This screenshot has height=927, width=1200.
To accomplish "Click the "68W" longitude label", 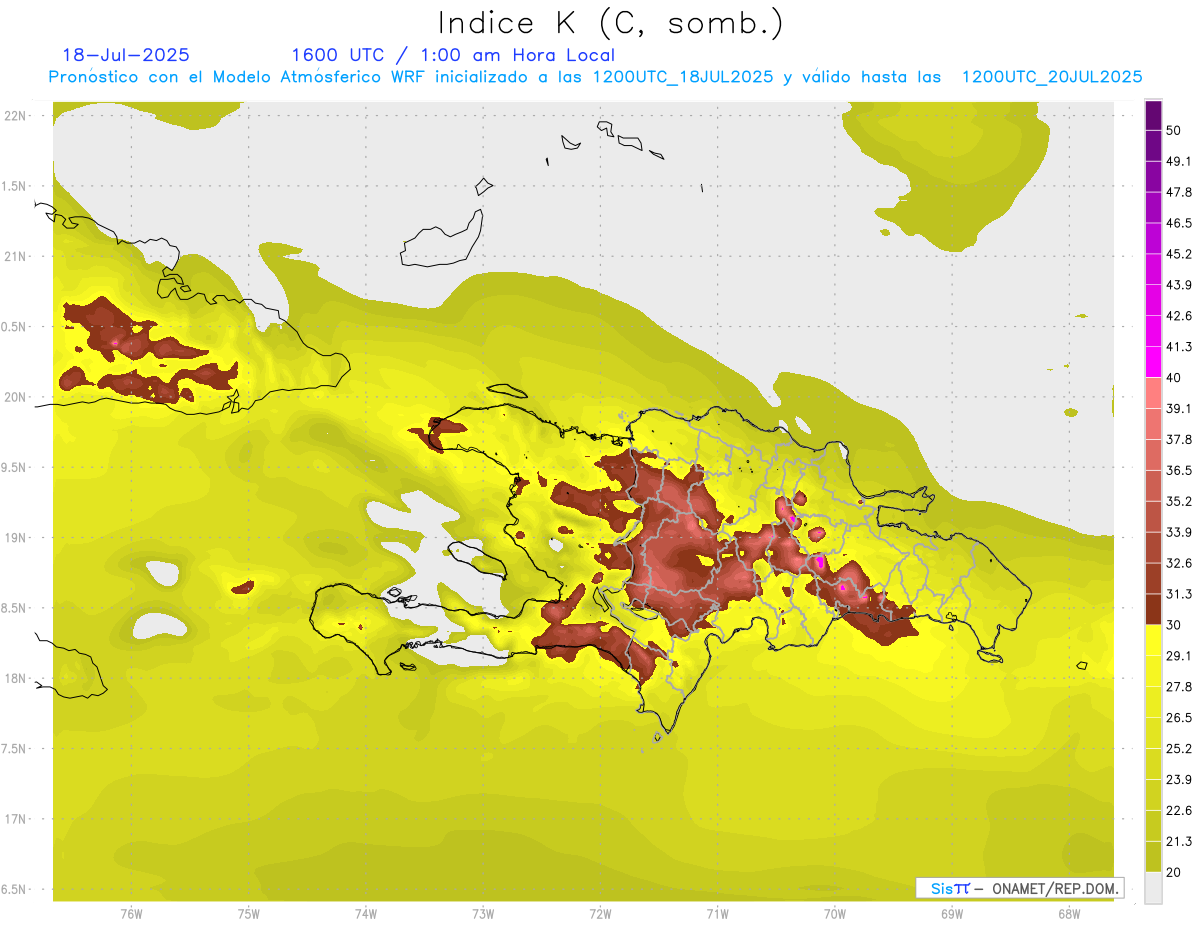I will 1069,913.
